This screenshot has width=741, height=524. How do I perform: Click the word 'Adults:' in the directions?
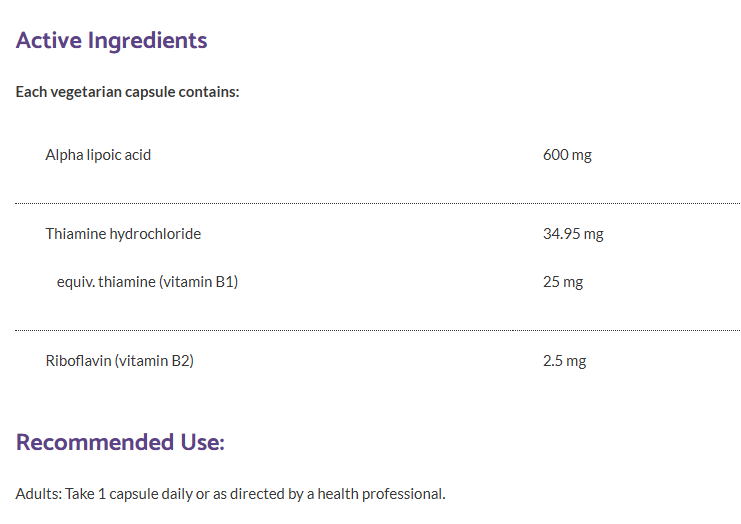38,494
